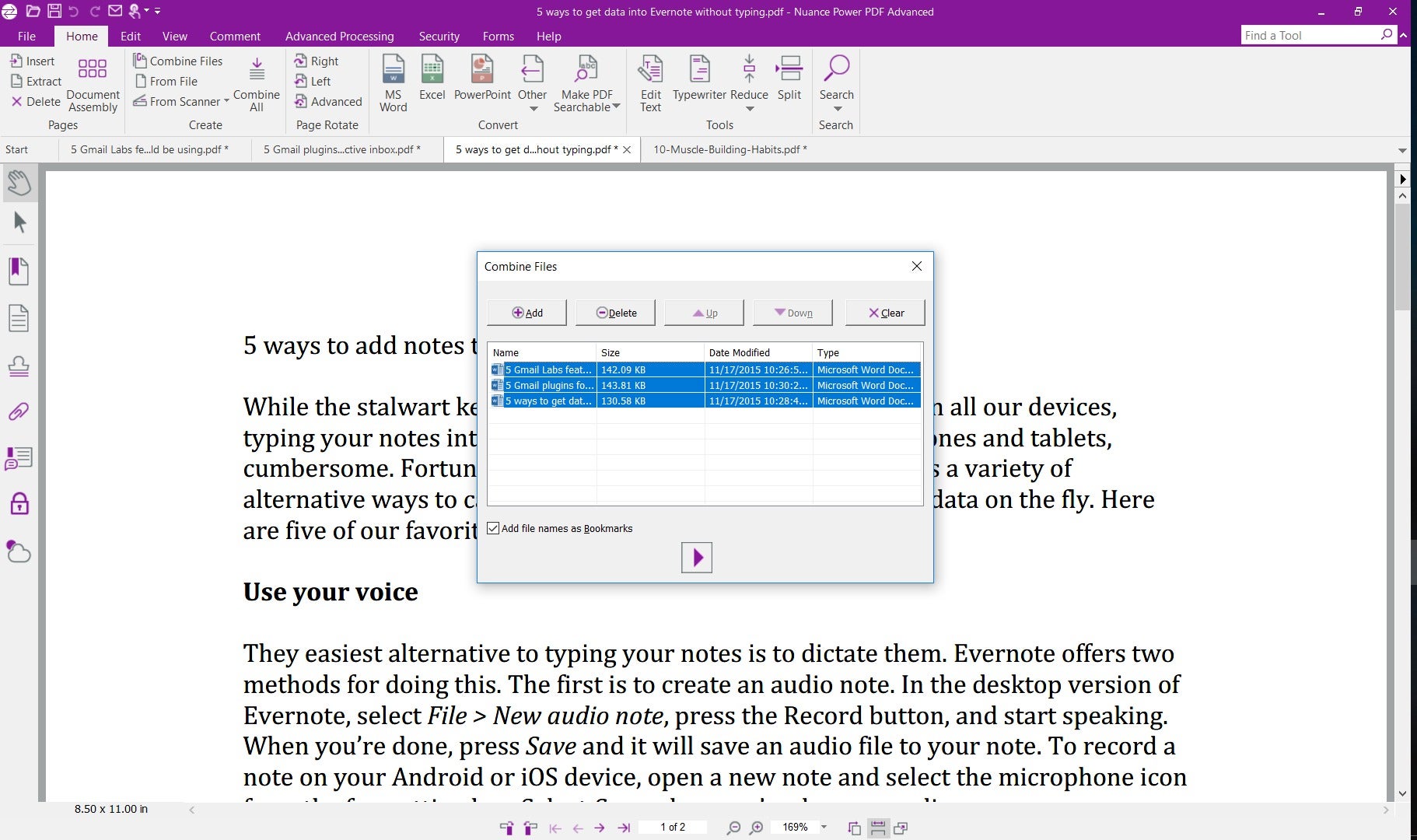The image size is (1417, 840).
Task: Click the Find a Tool search field
Action: (1311, 35)
